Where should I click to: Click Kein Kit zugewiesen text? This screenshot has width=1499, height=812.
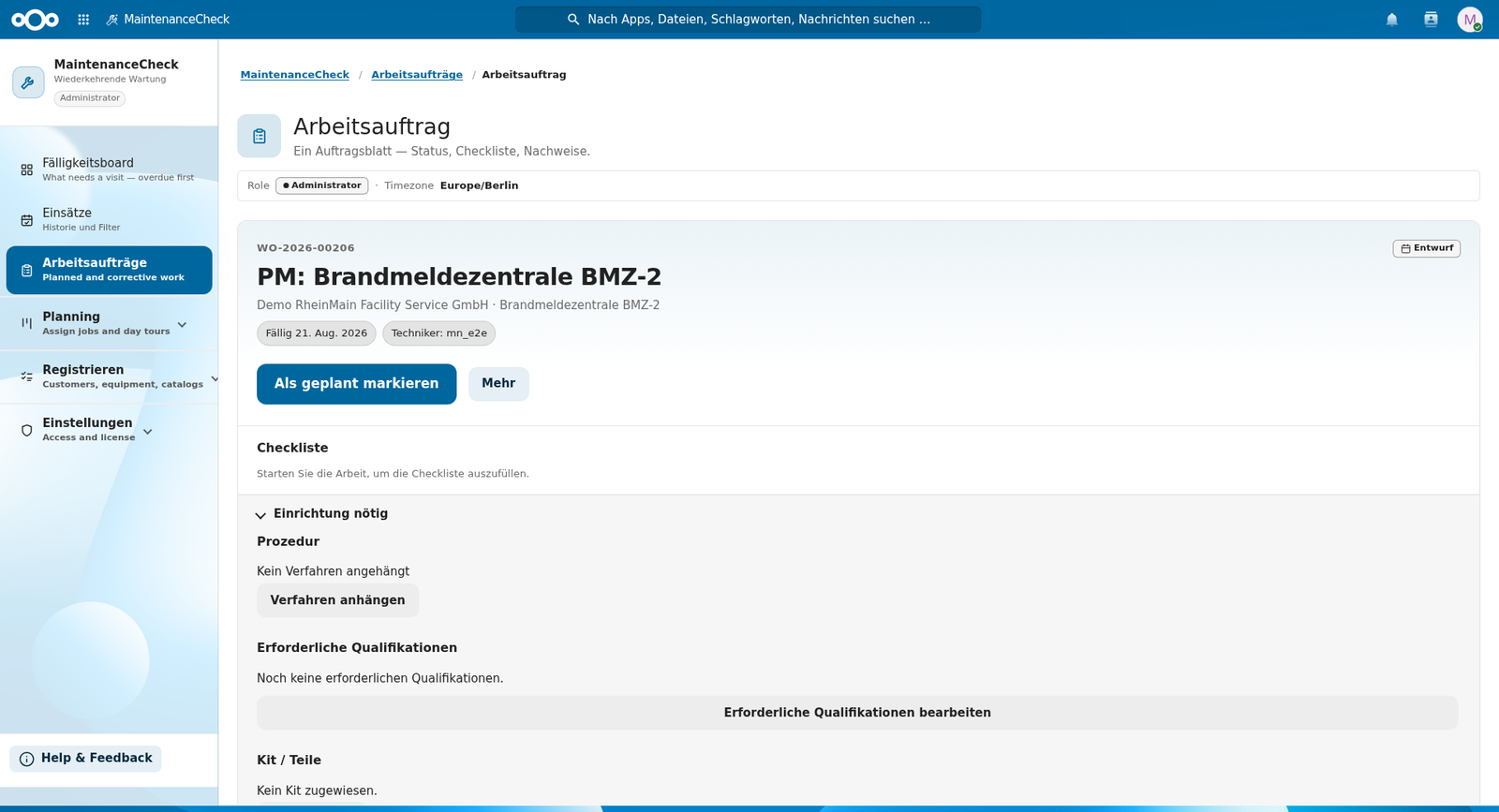tap(317, 790)
